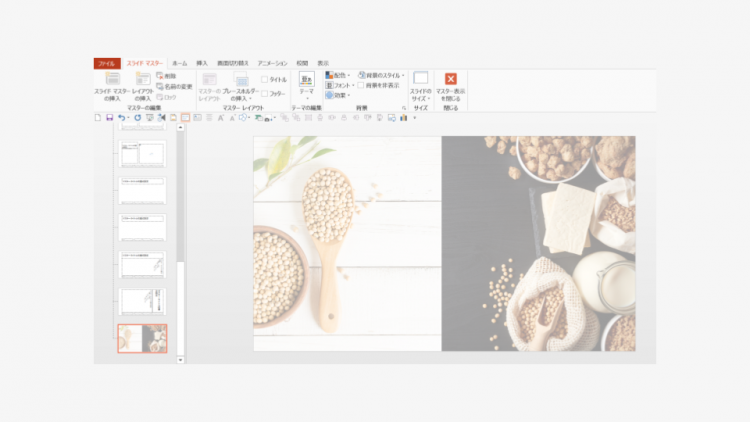This screenshot has height=422, width=750.
Task: Open the 配色 dropdown
Action: click(337, 75)
